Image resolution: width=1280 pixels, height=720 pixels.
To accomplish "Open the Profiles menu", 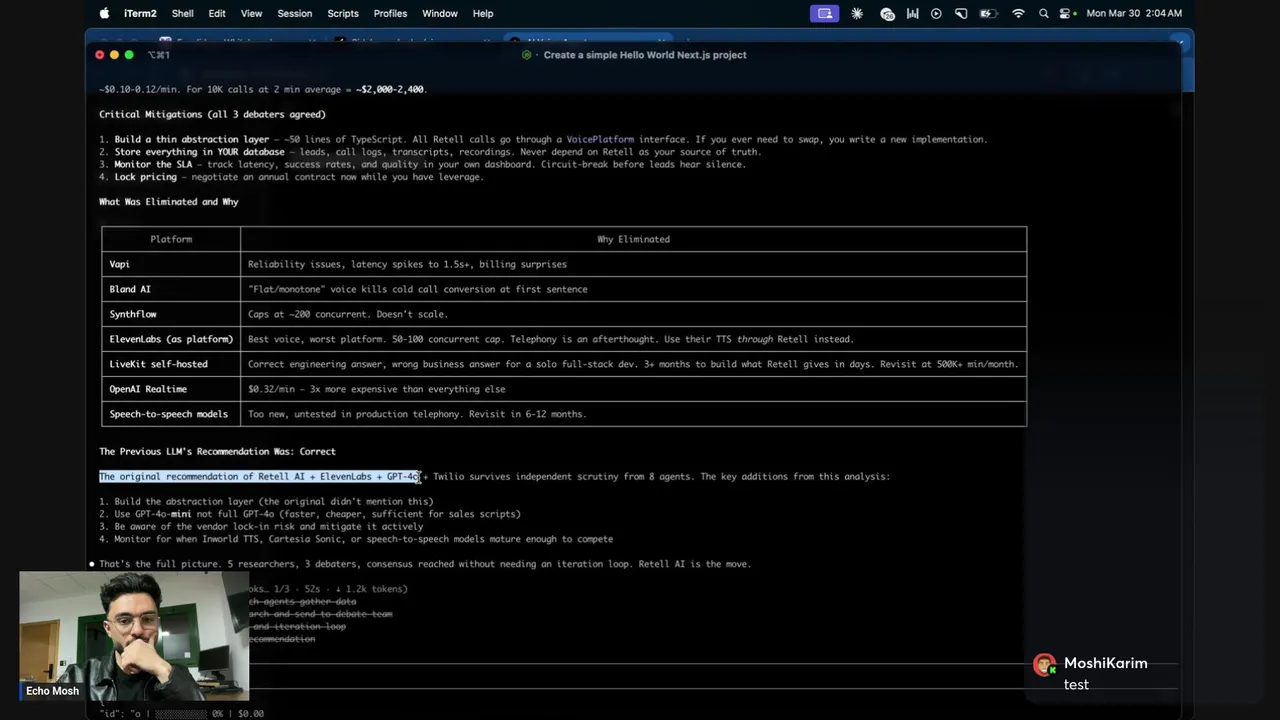I will pos(390,13).
